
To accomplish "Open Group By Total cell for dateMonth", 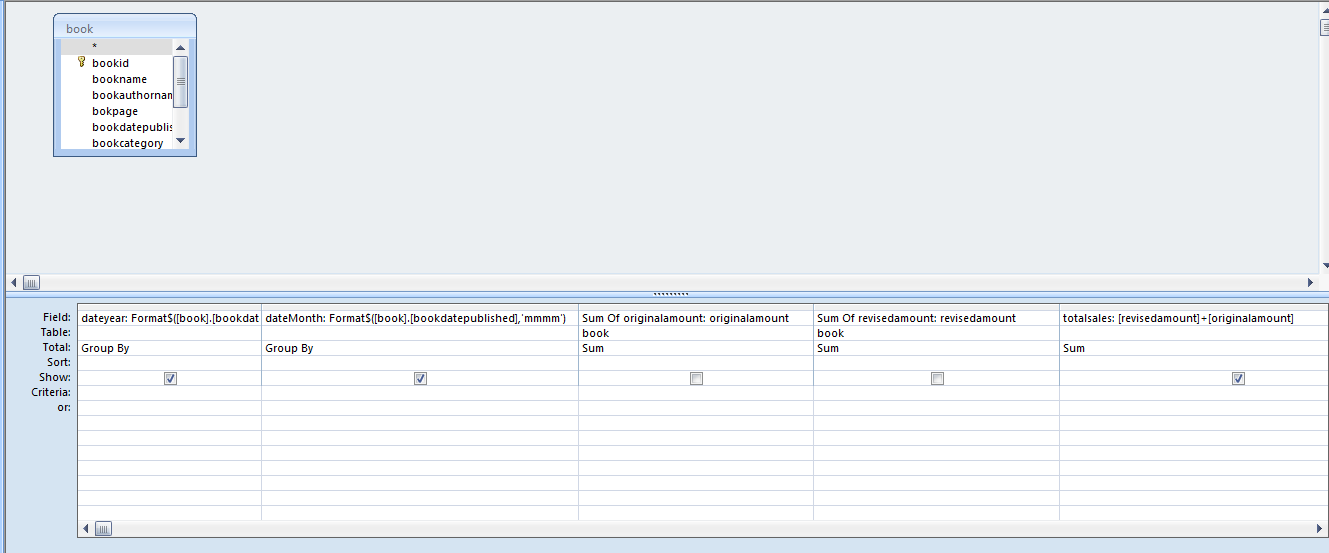I will pyautogui.click(x=420, y=348).
